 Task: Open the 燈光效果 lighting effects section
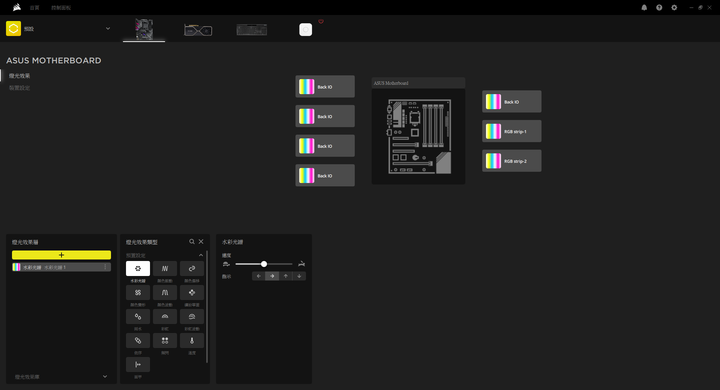pyautogui.click(x=20, y=76)
